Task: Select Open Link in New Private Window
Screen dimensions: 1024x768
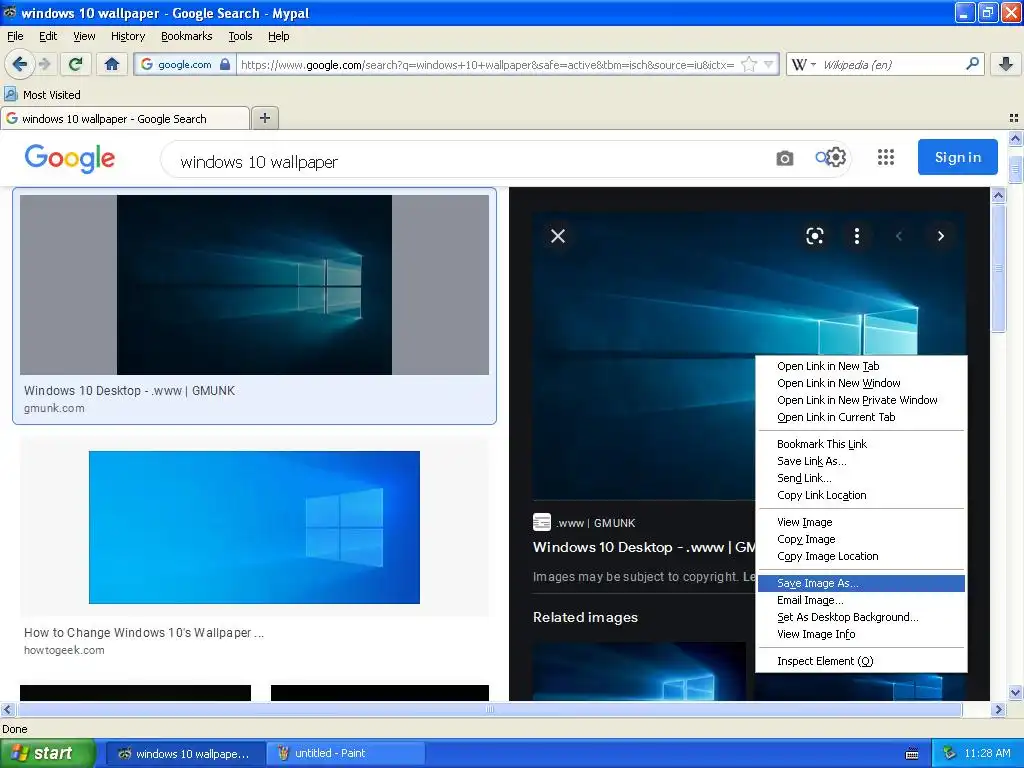Action: [861, 400]
